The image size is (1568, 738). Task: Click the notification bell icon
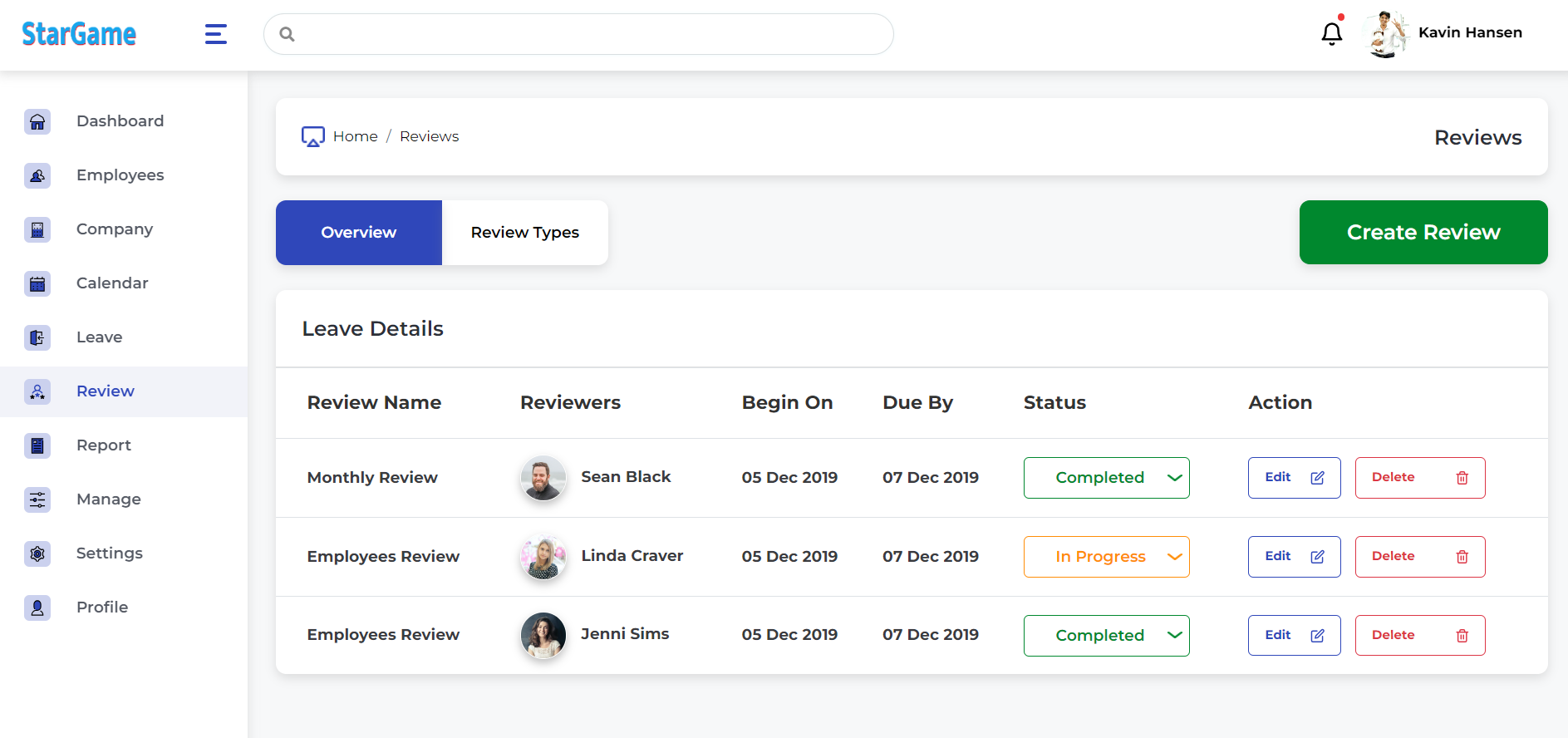tap(1331, 33)
